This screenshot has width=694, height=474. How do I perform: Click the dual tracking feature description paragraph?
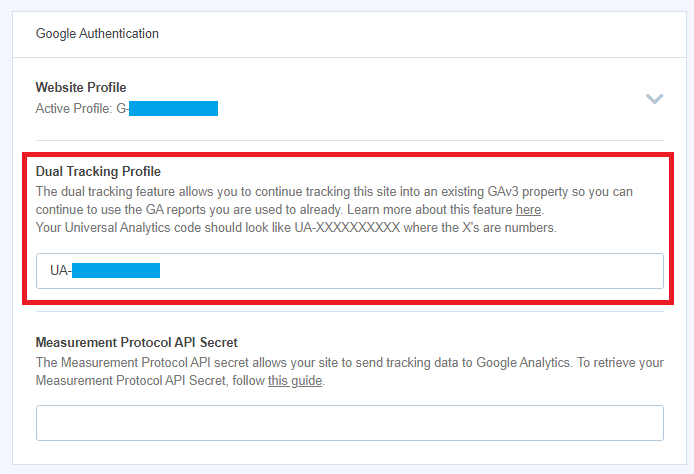click(x=334, y=200)
